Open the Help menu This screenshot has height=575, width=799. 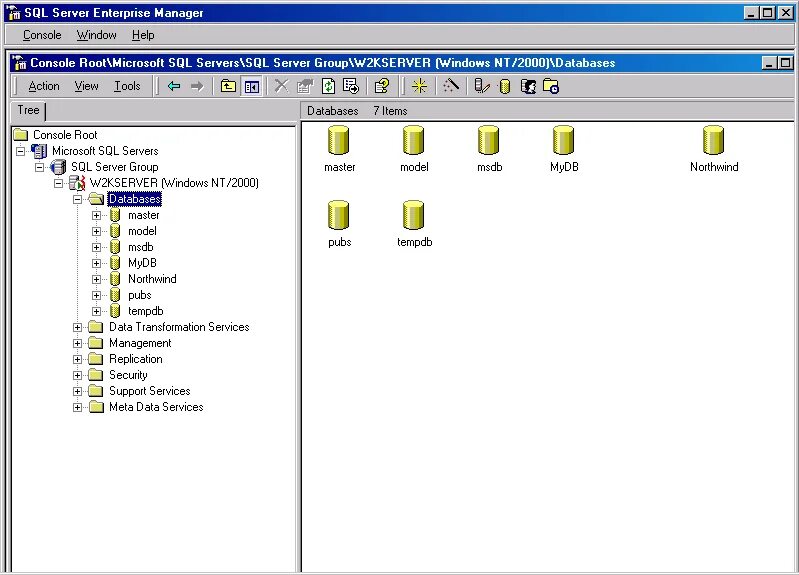[x=143, y=35]
